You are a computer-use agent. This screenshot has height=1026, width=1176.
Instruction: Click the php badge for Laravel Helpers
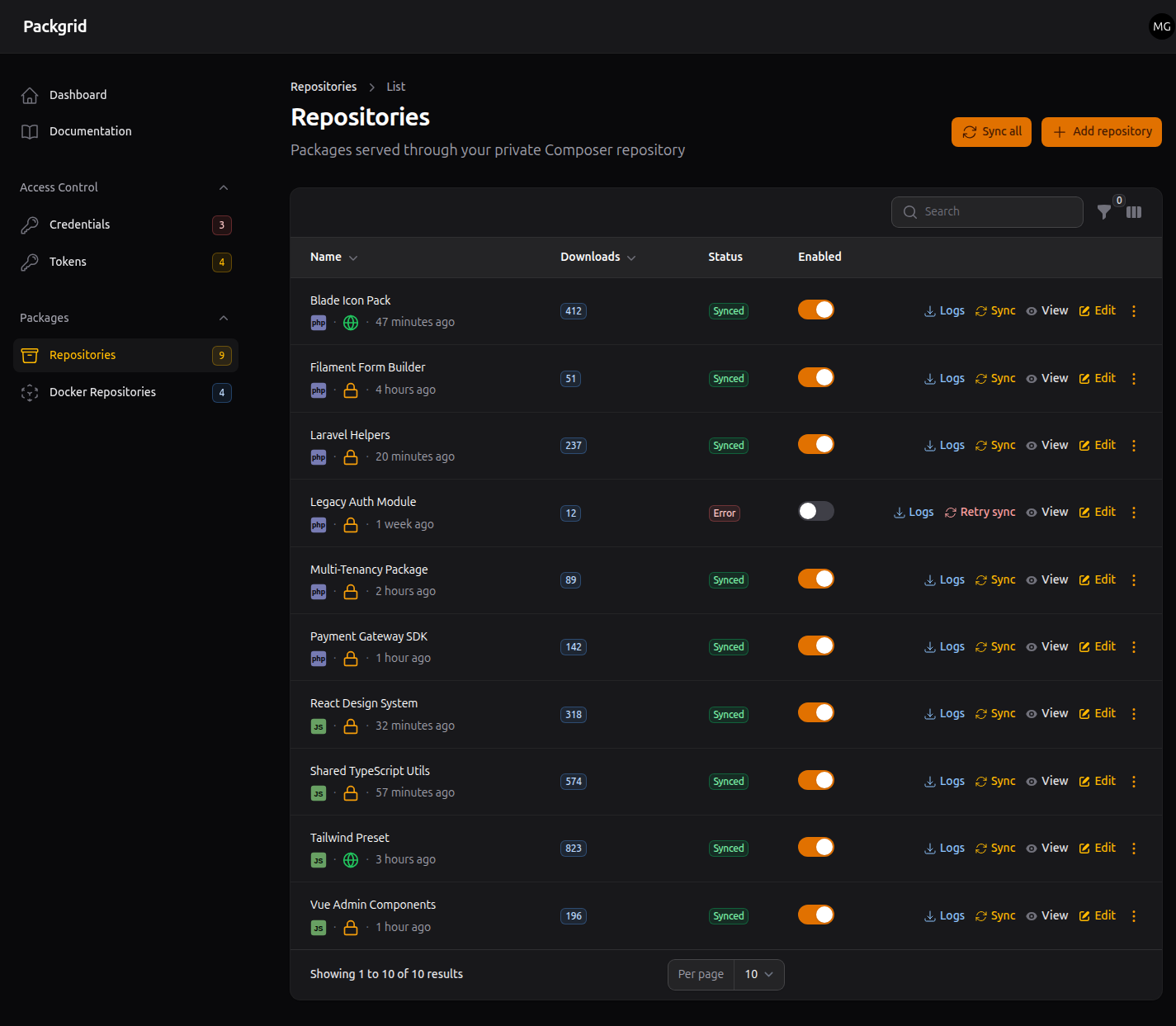pyautogui.click(x=319, y=457)
